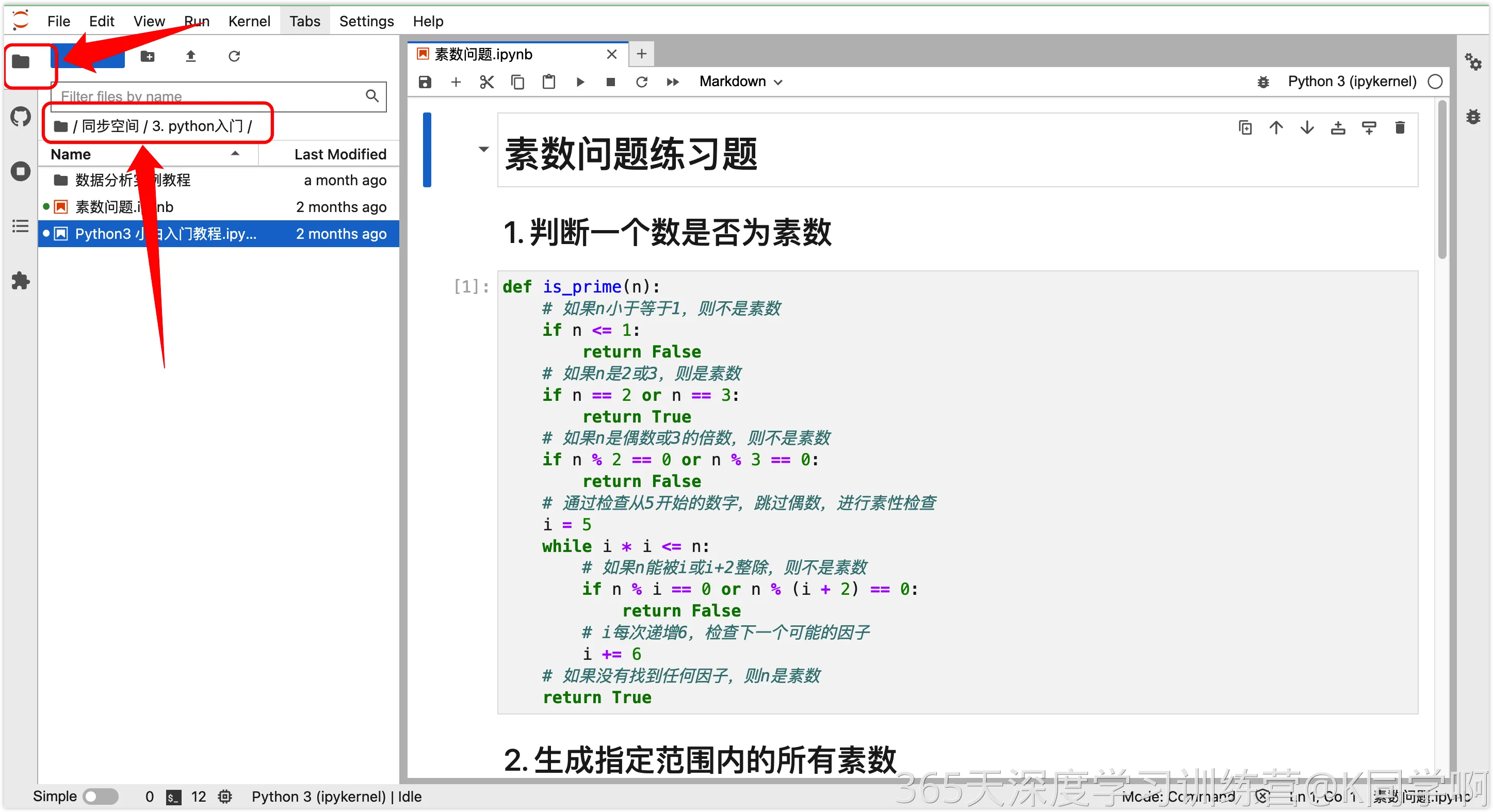
Task: Refresh the file browser list
Action: pos(234,56)
